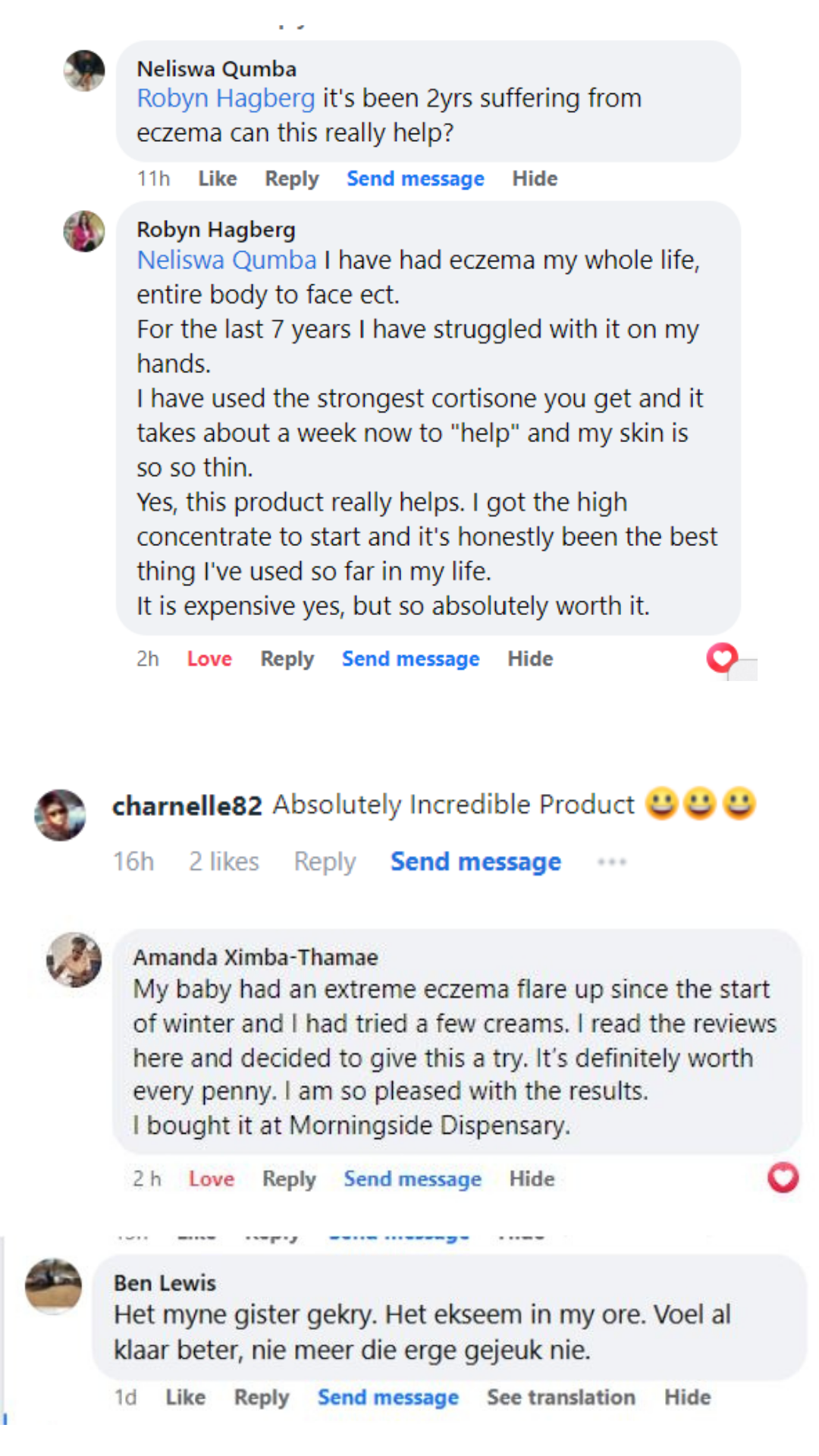Reply to Neliswa Qumba's comment
Viewport: 819px width, 1456px height.
point(292,179)
